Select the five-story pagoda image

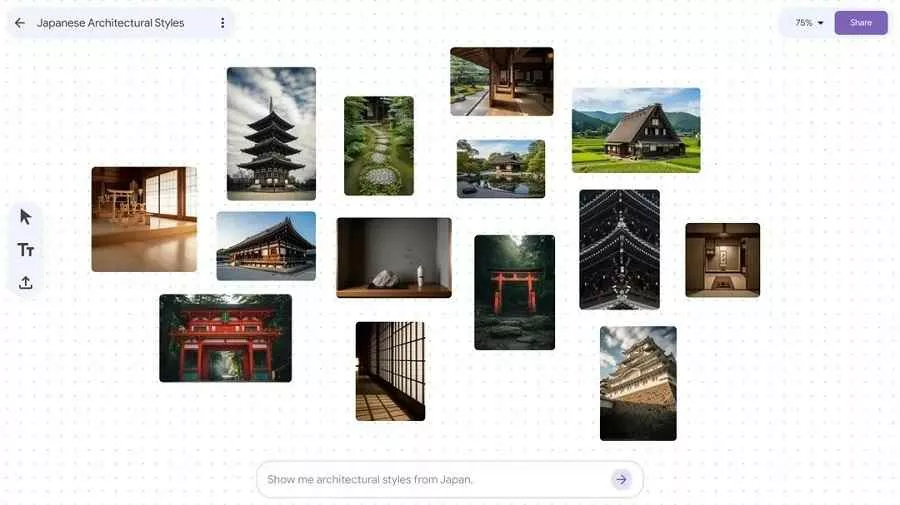pos(271,133)
